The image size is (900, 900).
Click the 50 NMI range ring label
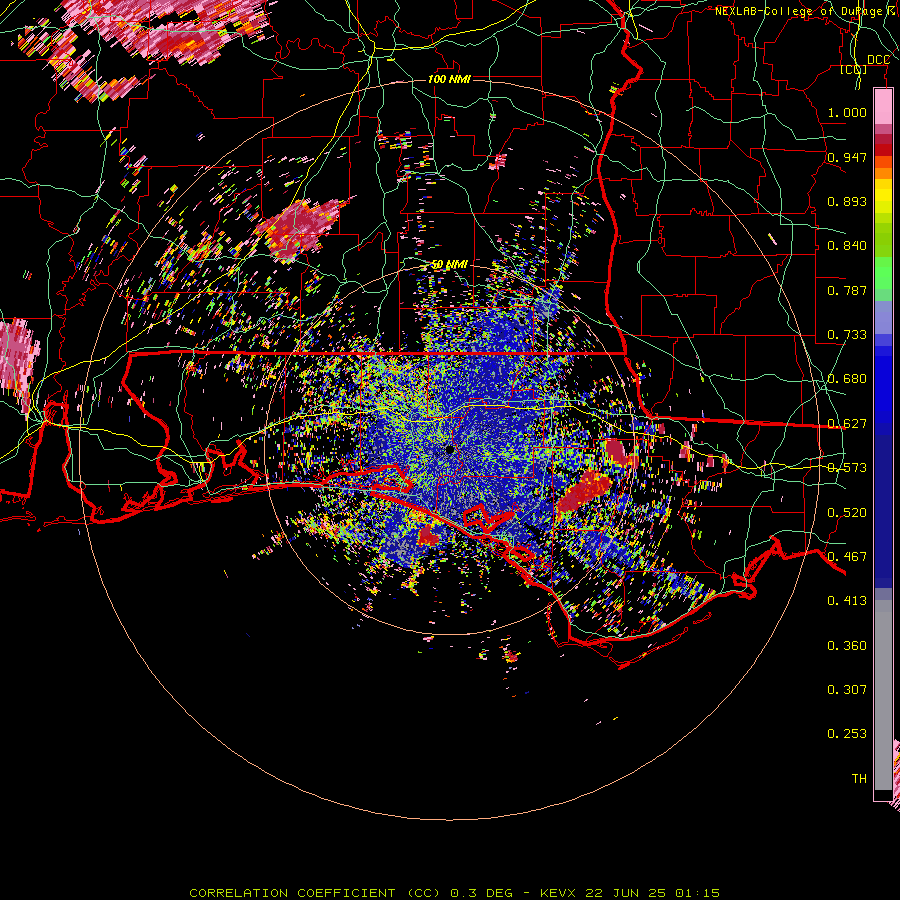(x=449, y=264)
